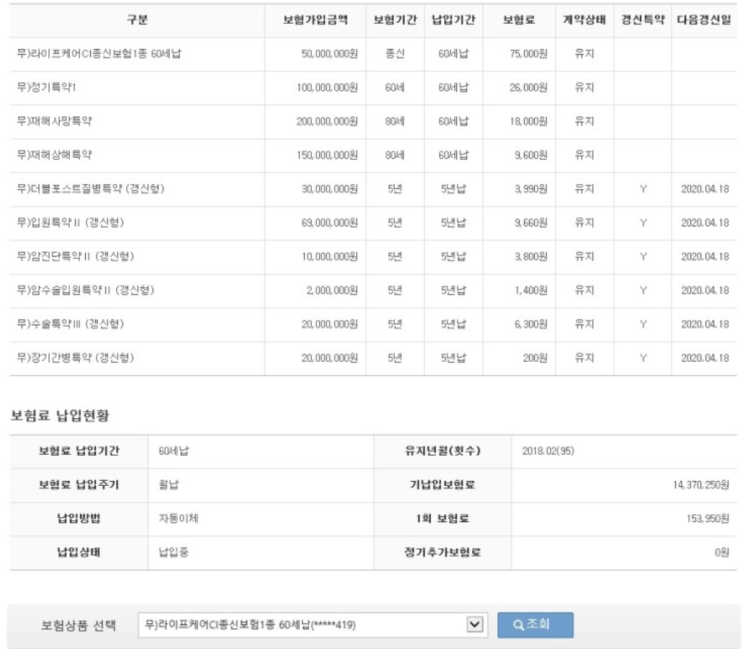
Task: Click the 종신 insurance period cell
Action: [395, 54]
